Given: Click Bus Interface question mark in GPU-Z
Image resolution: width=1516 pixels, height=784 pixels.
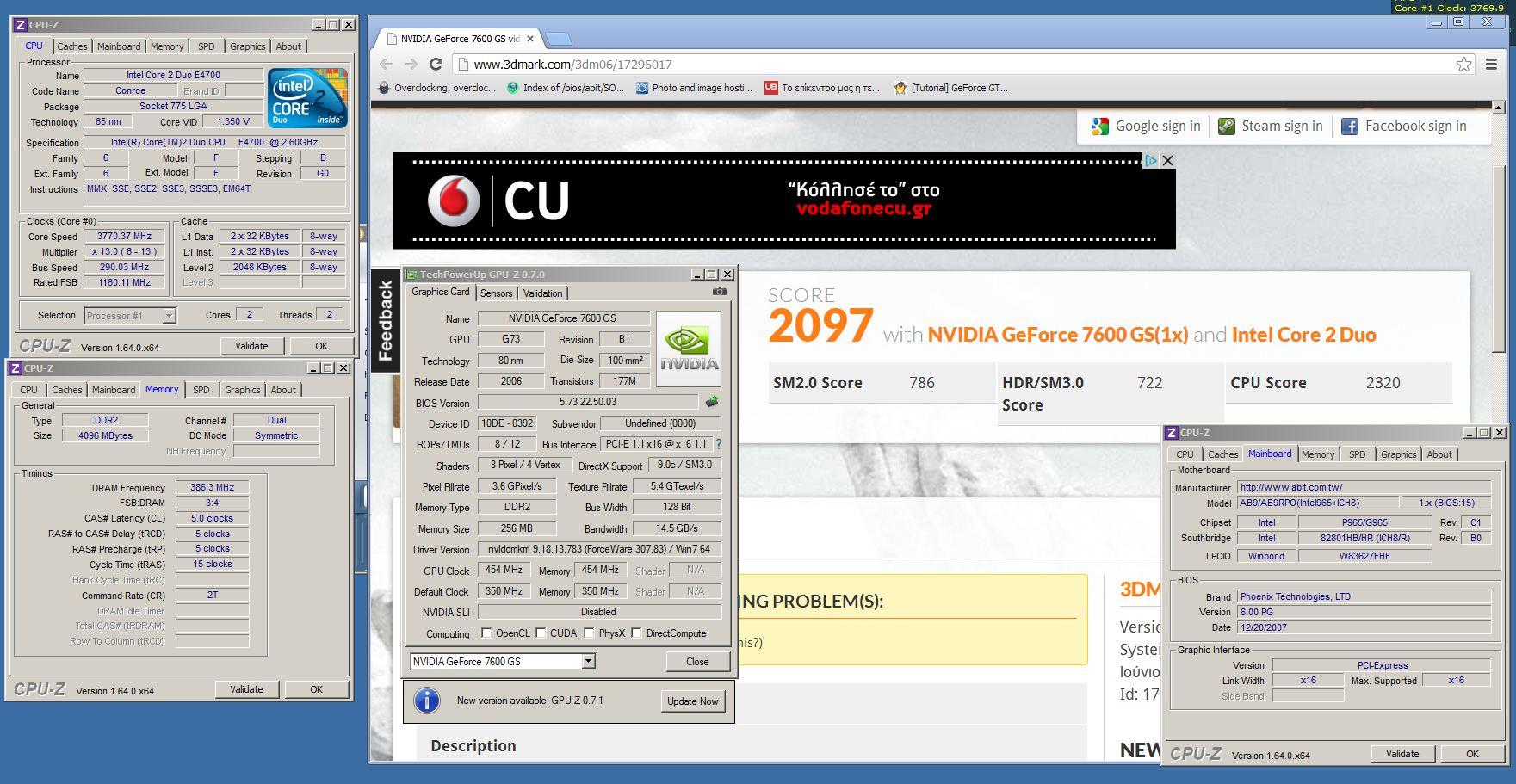Looking at the screenshot, I should tap(718, 444).
